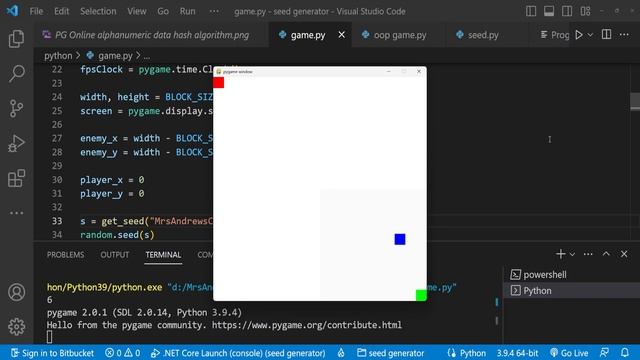Open the Selection menu
The image size is (640, 360).
[98, 11]
